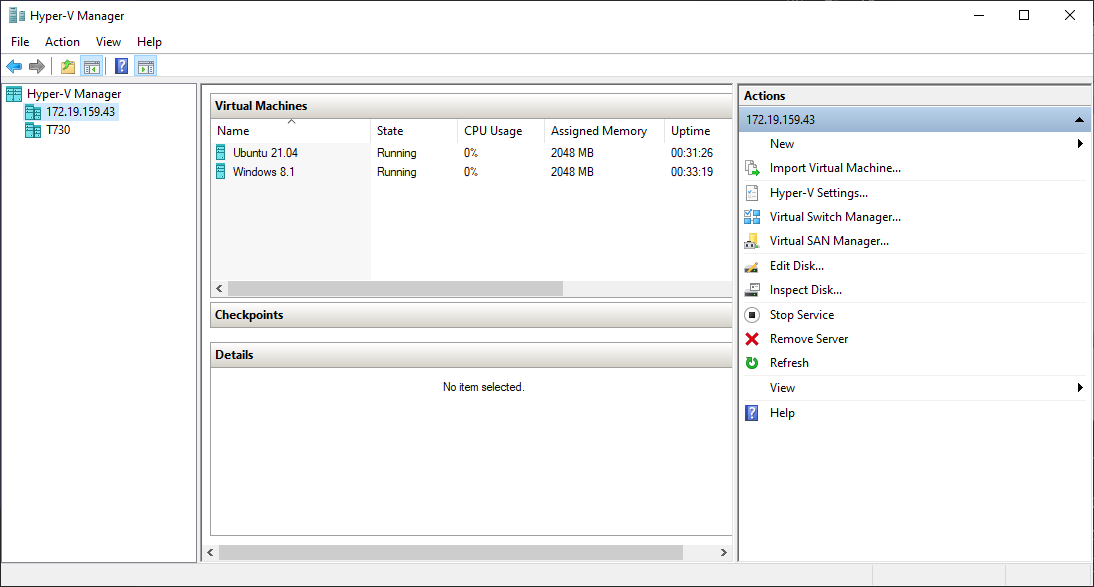
Task: Click the Uptime column header
Action: point(698,131)
